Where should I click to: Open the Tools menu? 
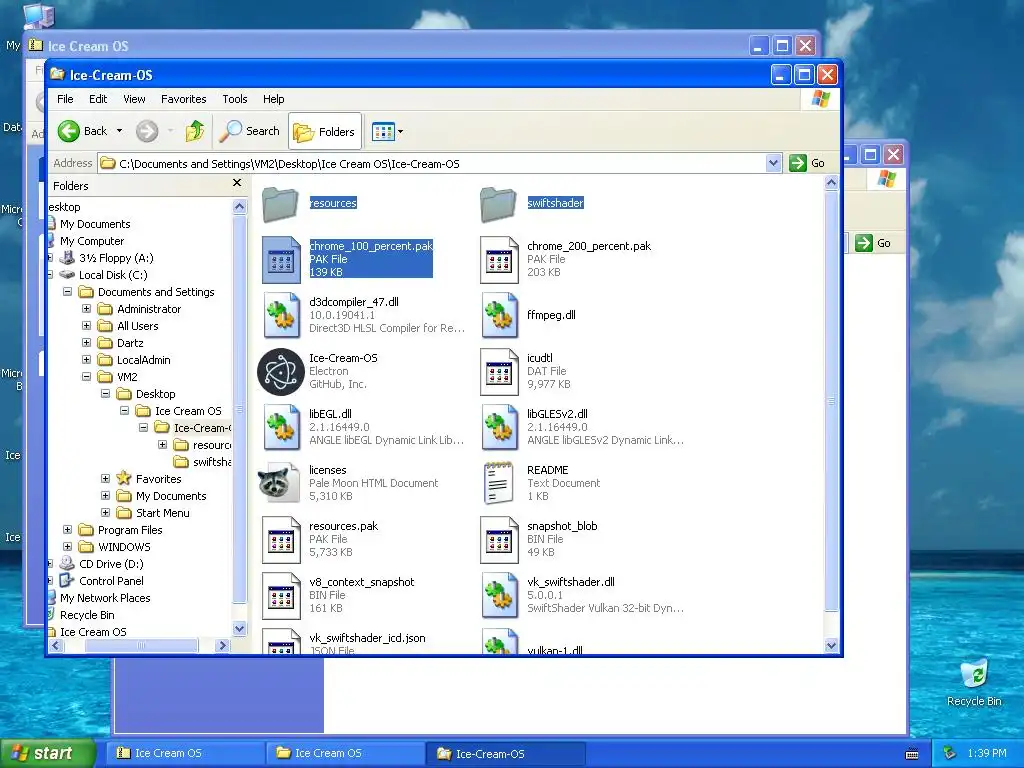(234, 99)
